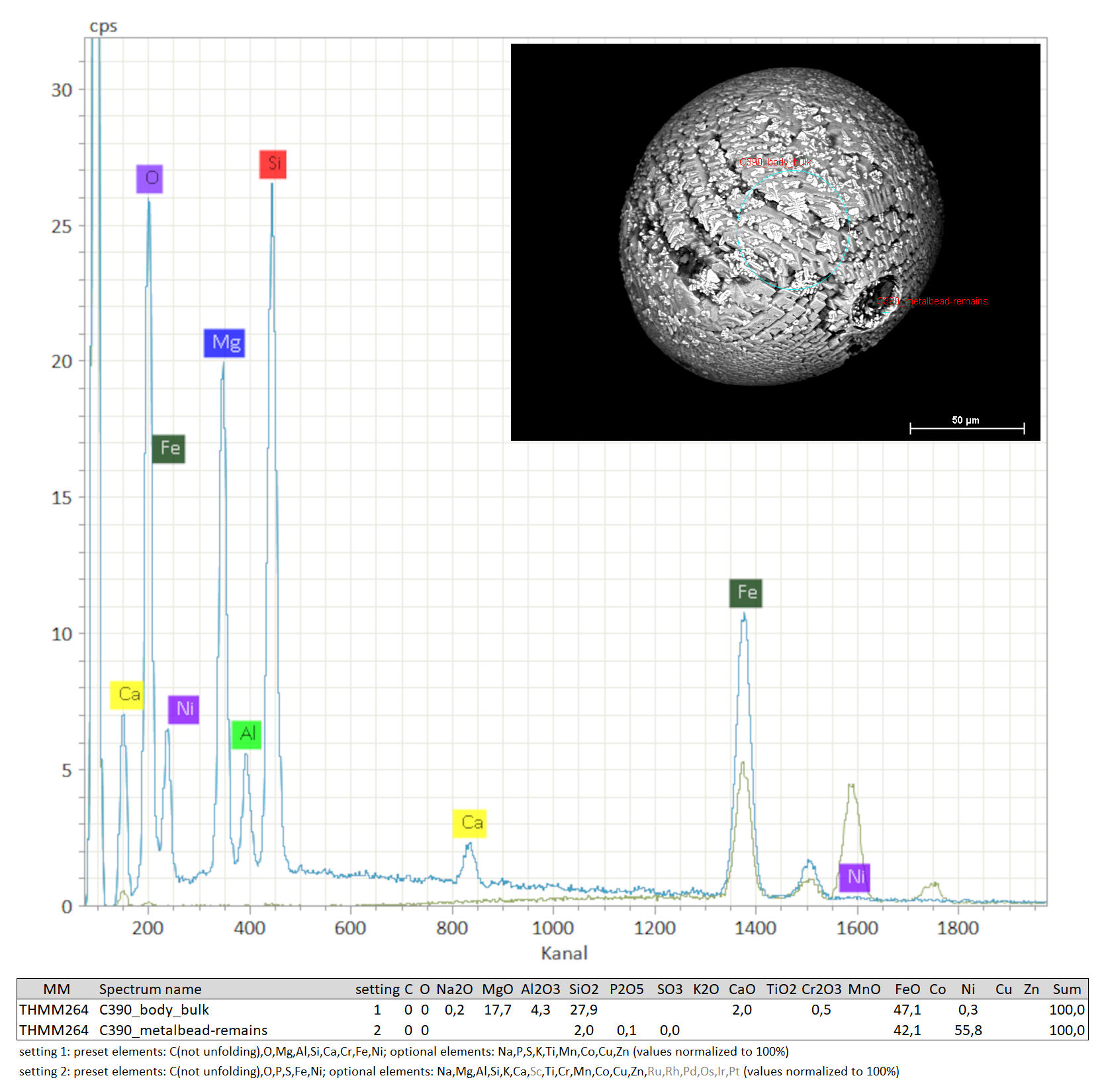The height and width of the screenshot is (1092, 1108).
Task: Click the SiO2 column header
Action: click(x=583, y=989)
